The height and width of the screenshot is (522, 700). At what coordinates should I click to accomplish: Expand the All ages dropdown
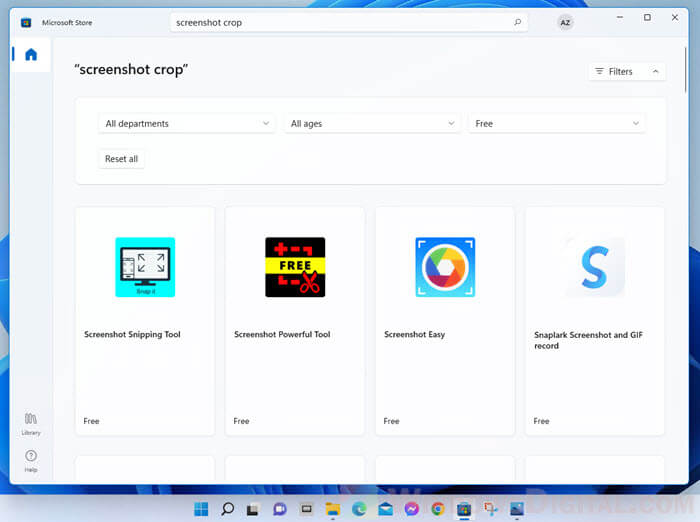click(x=372, y=124)
